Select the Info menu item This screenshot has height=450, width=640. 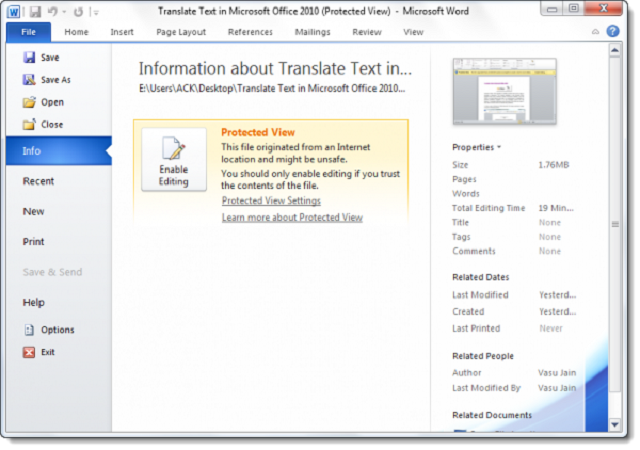tap(59, 151)
